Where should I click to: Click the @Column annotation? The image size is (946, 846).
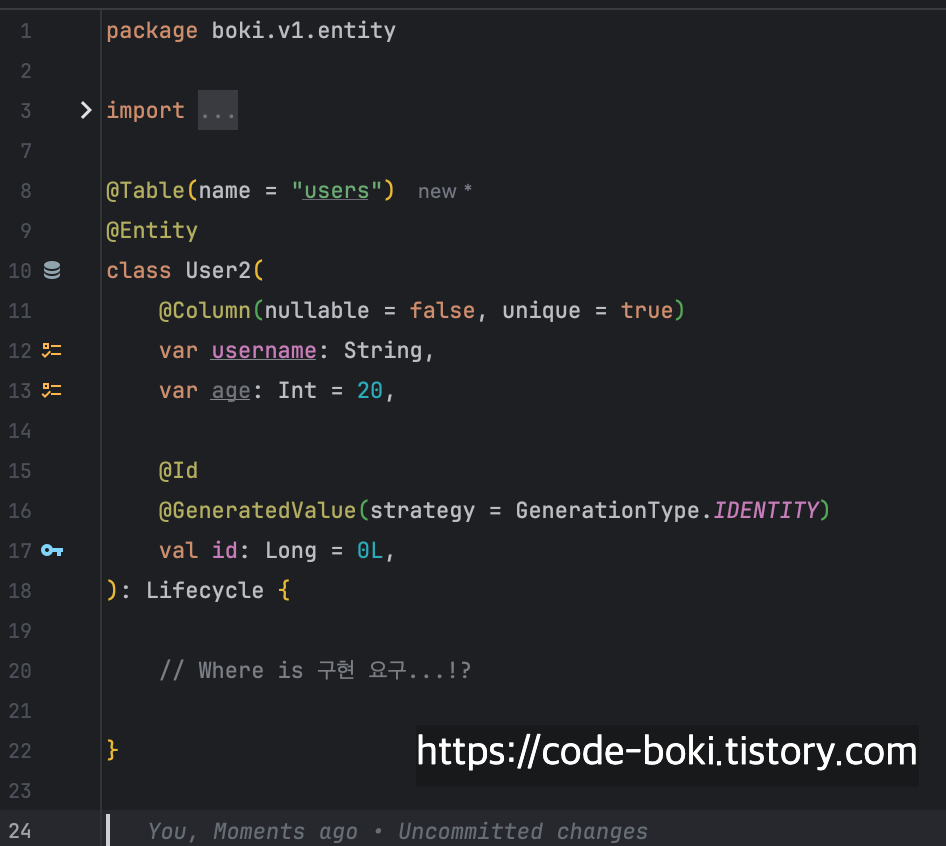coord(205,311)
